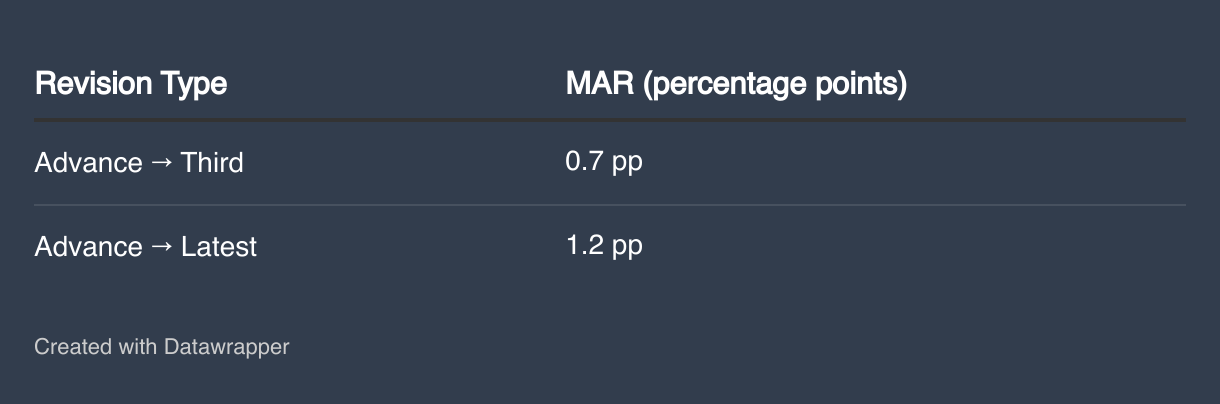Click the (percentage points) header text
1220x404 pixels.
click(x=775, y=85)
